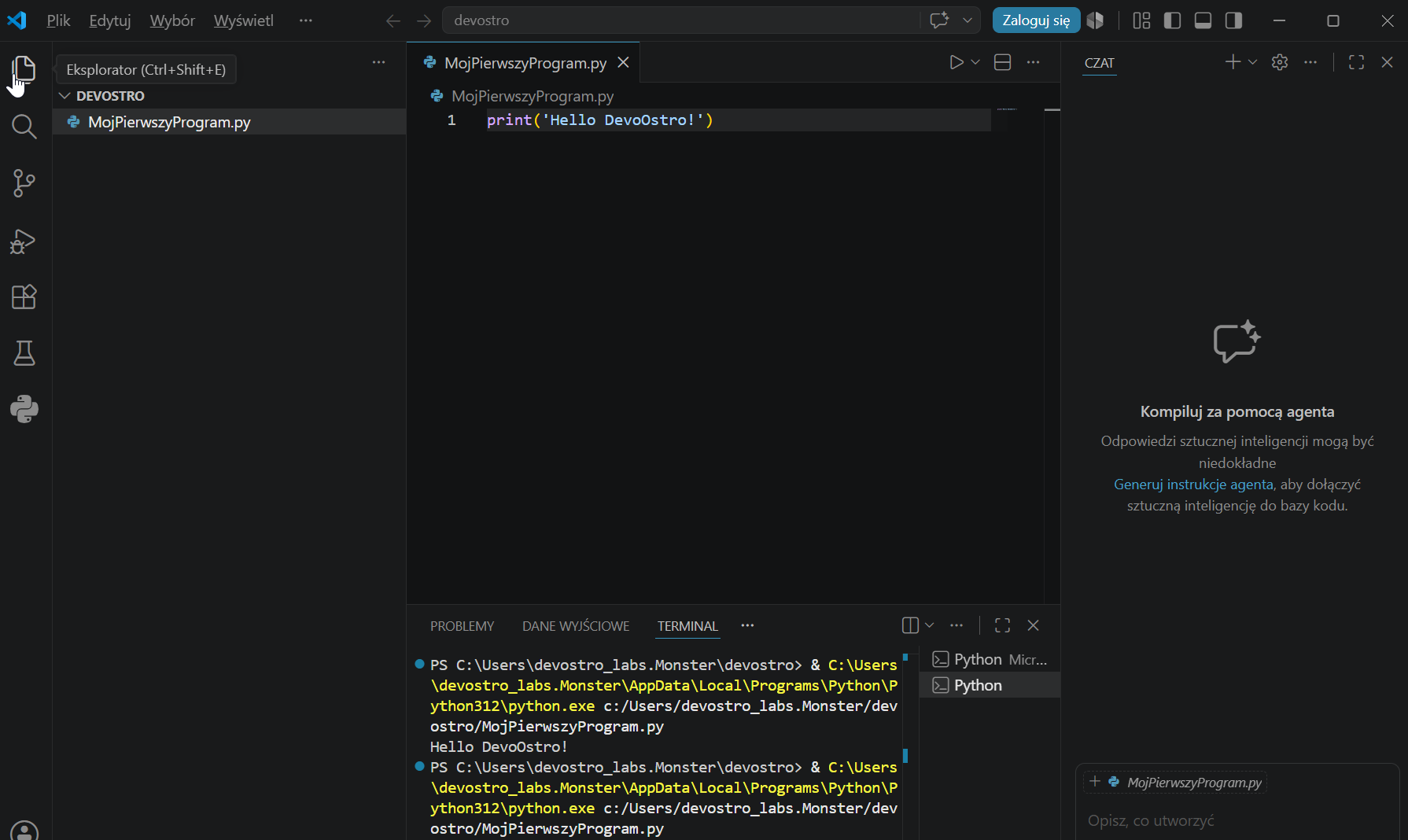Viewport: 1408px width, 840px height.
Task: Open the customize layout icon
Action: click(x=1141, y=20)
